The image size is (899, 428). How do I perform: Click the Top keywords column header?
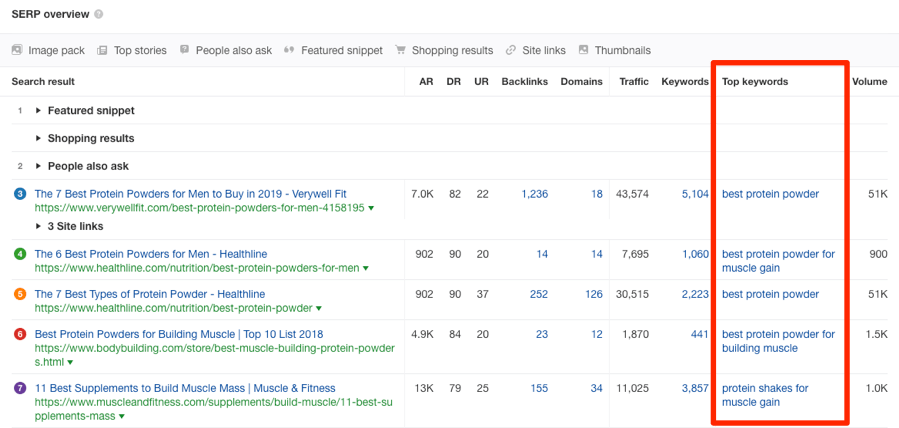(x=755, y=81)
